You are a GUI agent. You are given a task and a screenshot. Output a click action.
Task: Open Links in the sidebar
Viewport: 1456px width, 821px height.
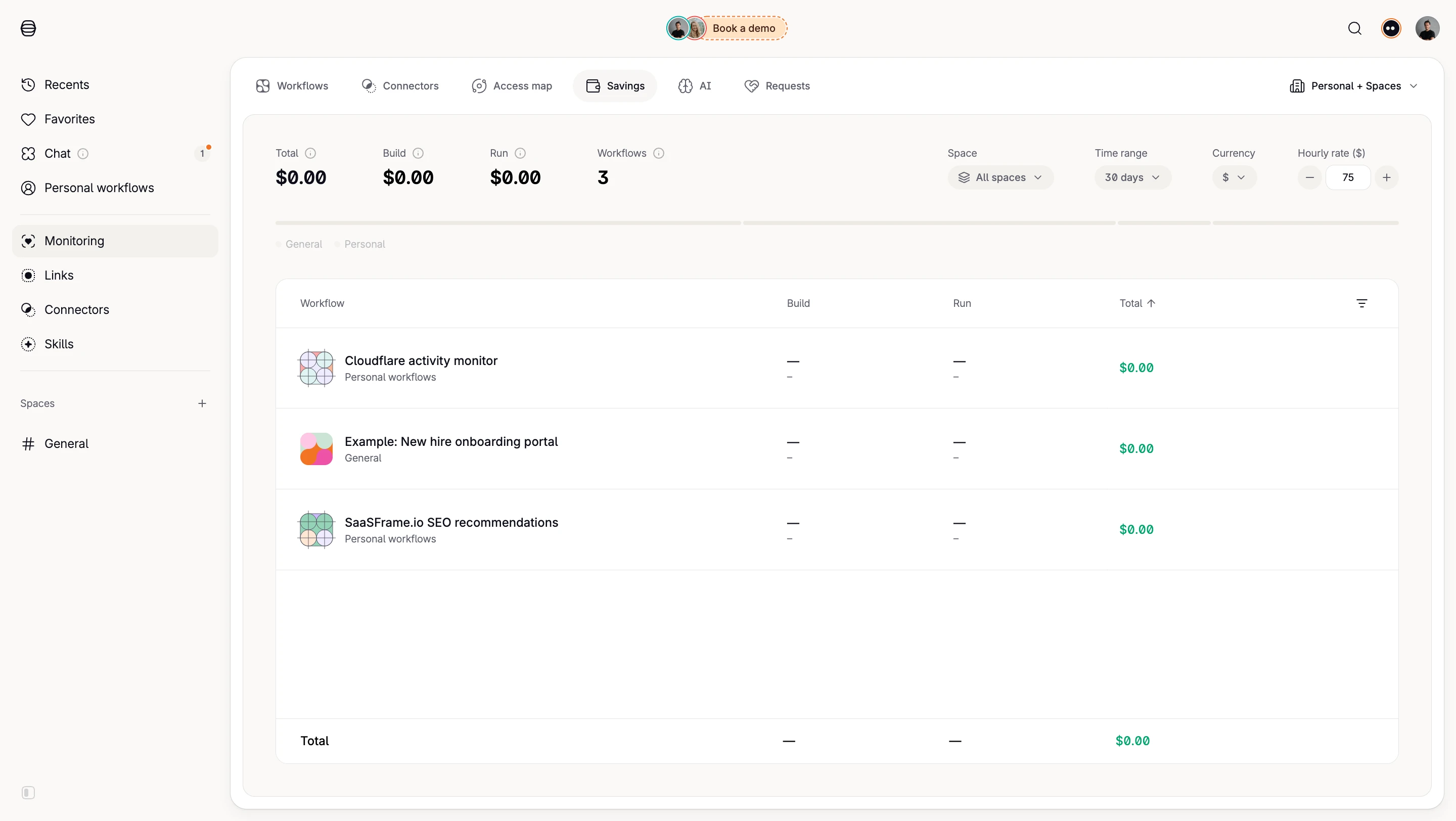point(115,276)
